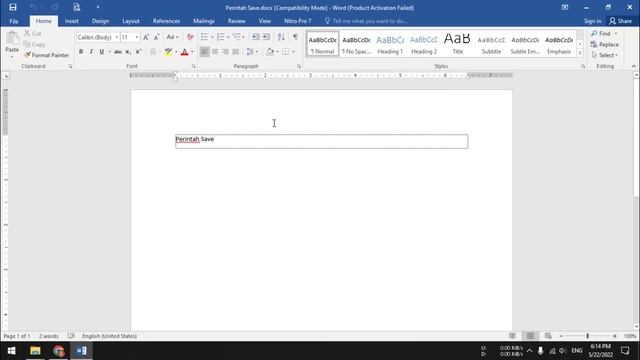Switch to the Nitro Pro 7 tab
640x360 pixels.
[x=298, y=21]
